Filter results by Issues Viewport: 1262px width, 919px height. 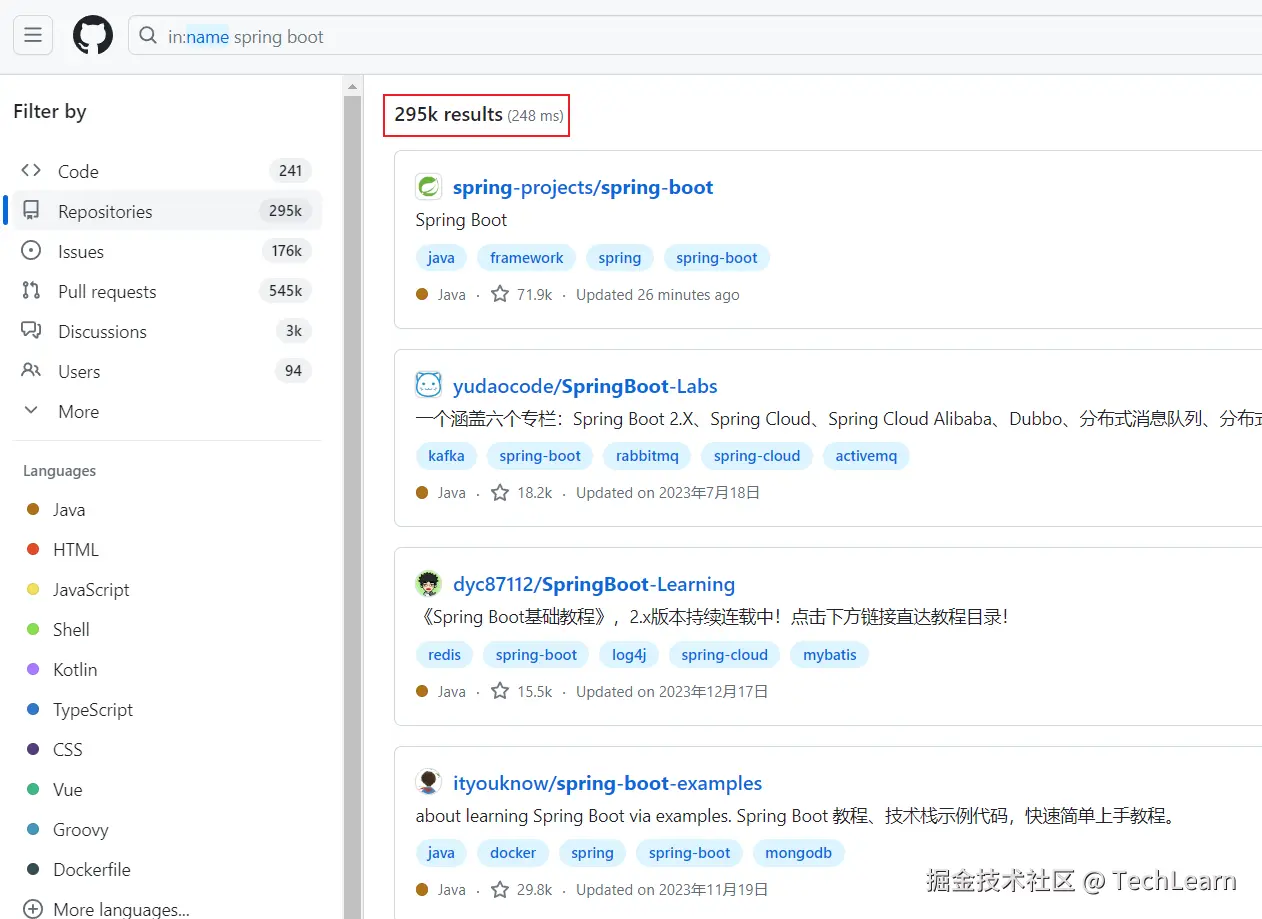click(167, 251)
